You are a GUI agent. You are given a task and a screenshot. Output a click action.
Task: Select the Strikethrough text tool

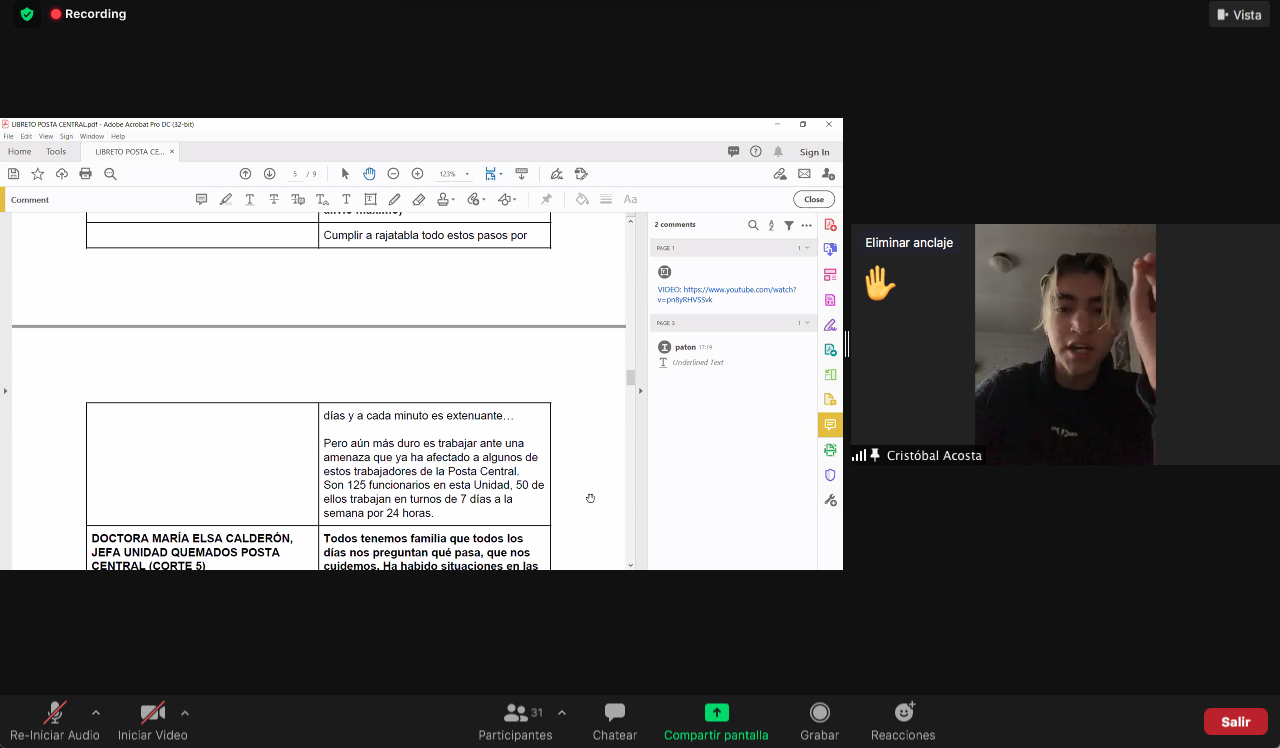pos(273,199)
